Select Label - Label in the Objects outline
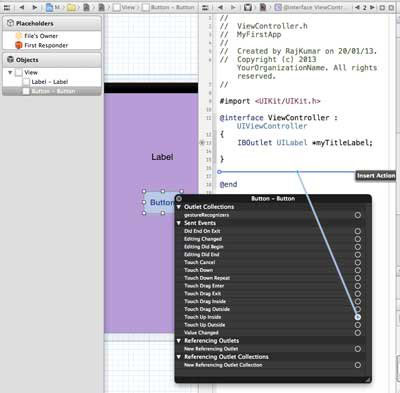Image resolution: width=400 pixels, height=393 pixels. pos(46,82)
